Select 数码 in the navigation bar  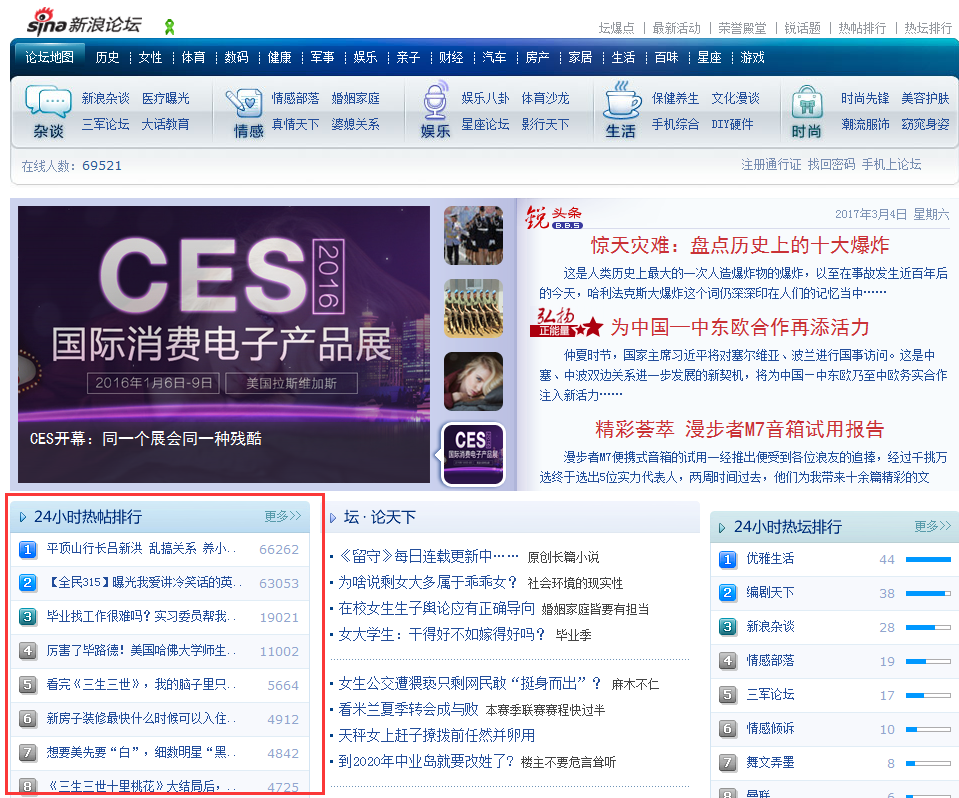(236, 57)
